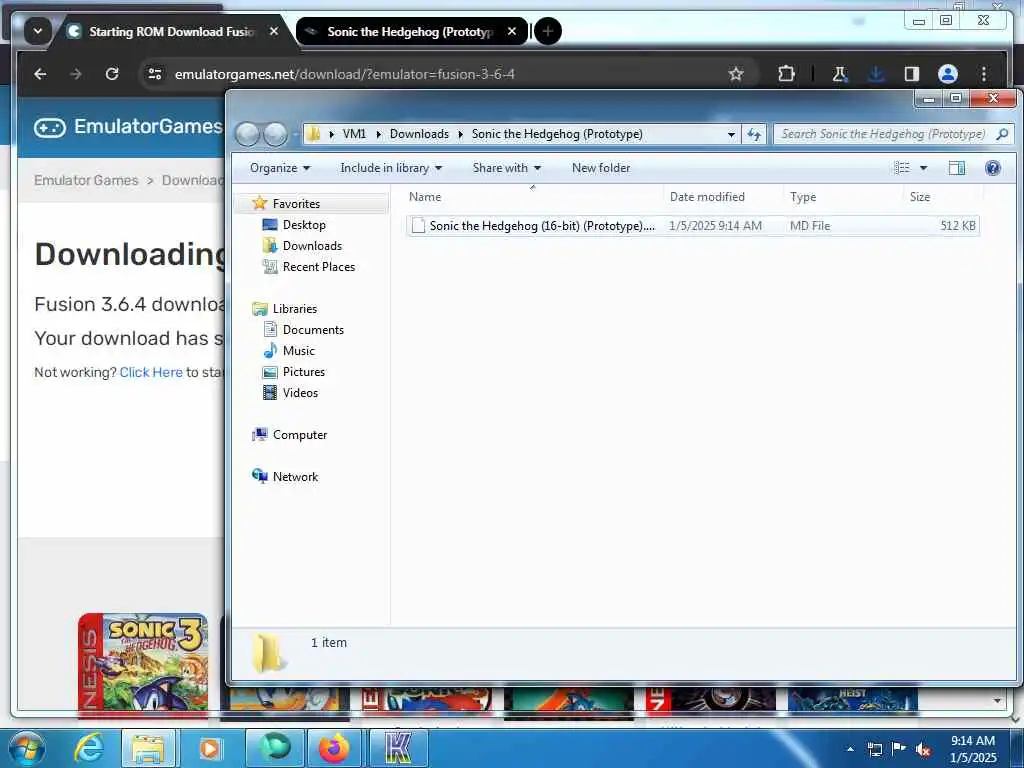
Task: Open Pictures library
Action: pos(304,372)
